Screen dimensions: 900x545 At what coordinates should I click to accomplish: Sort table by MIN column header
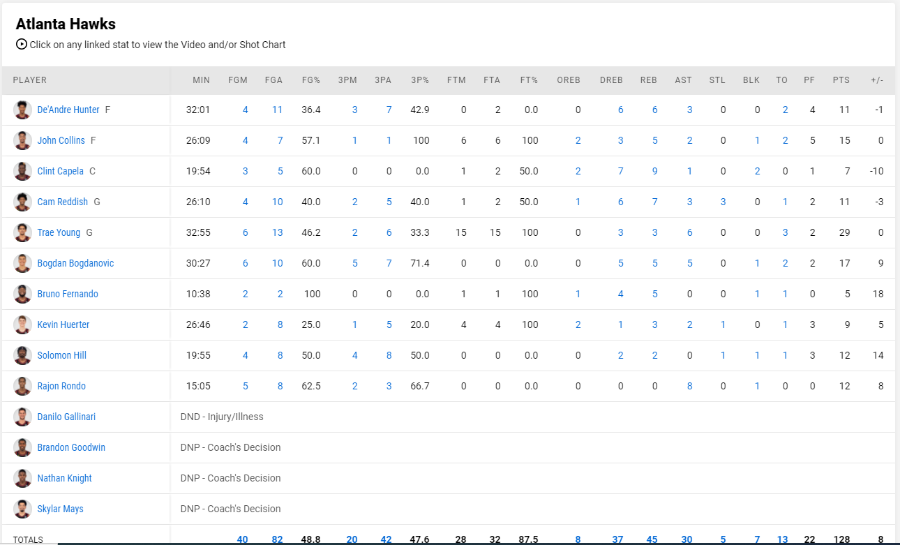click(201, 80)
